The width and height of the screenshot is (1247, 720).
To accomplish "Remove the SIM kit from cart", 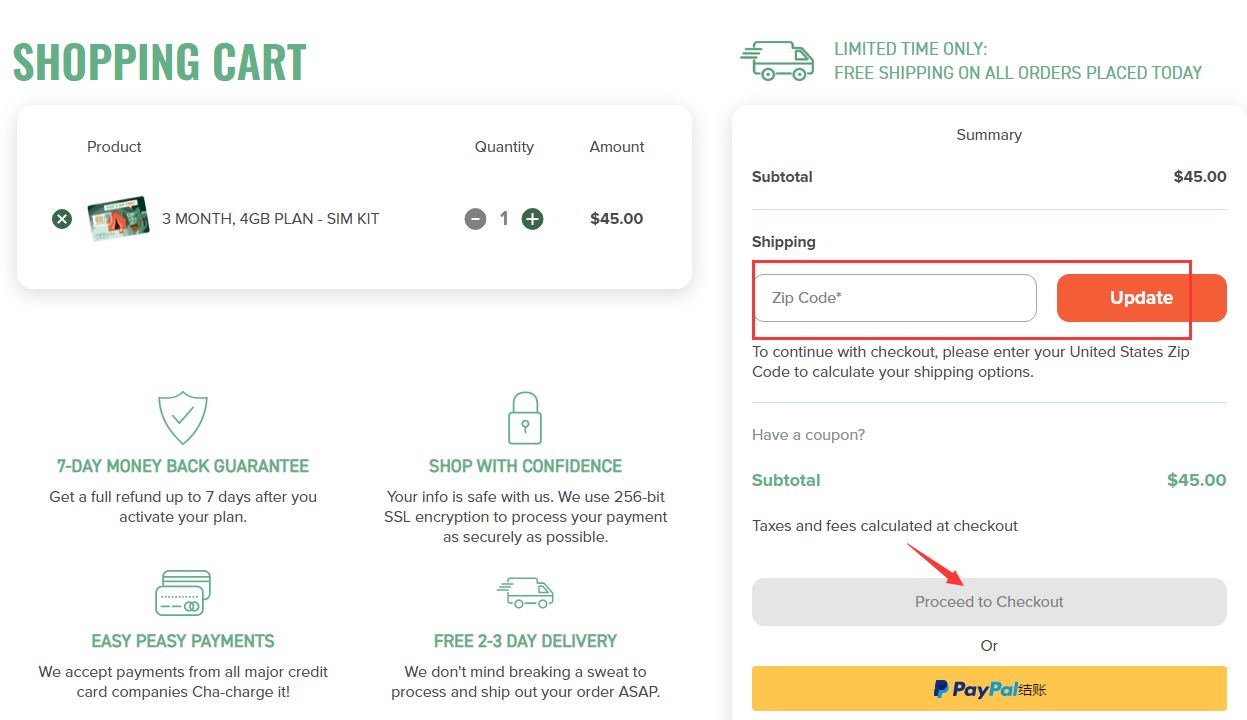I will (62, 219).
